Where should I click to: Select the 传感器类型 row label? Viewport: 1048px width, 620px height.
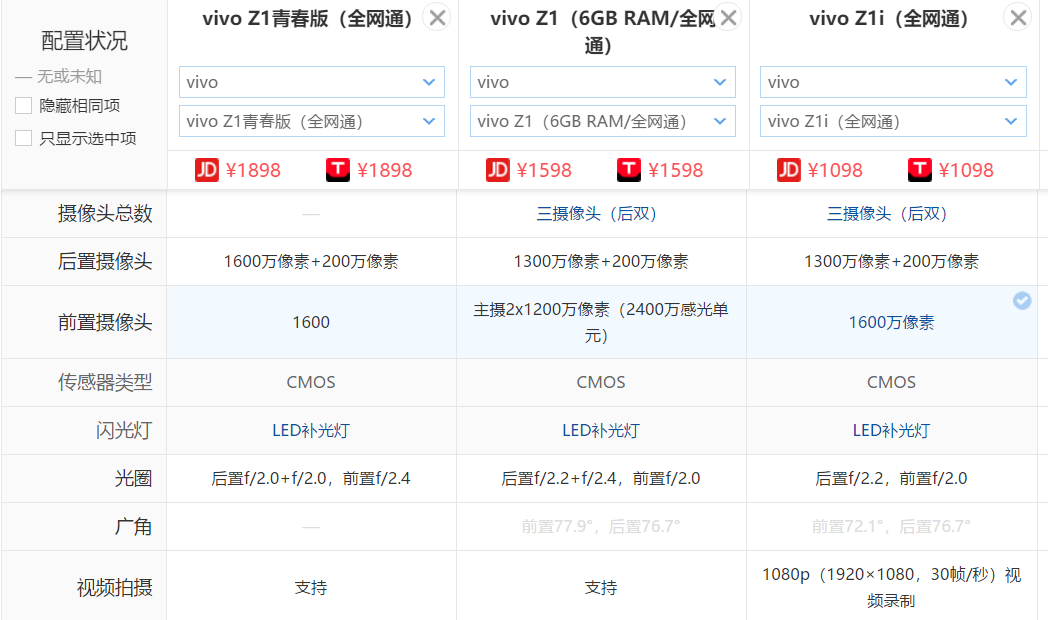[105, 382]
